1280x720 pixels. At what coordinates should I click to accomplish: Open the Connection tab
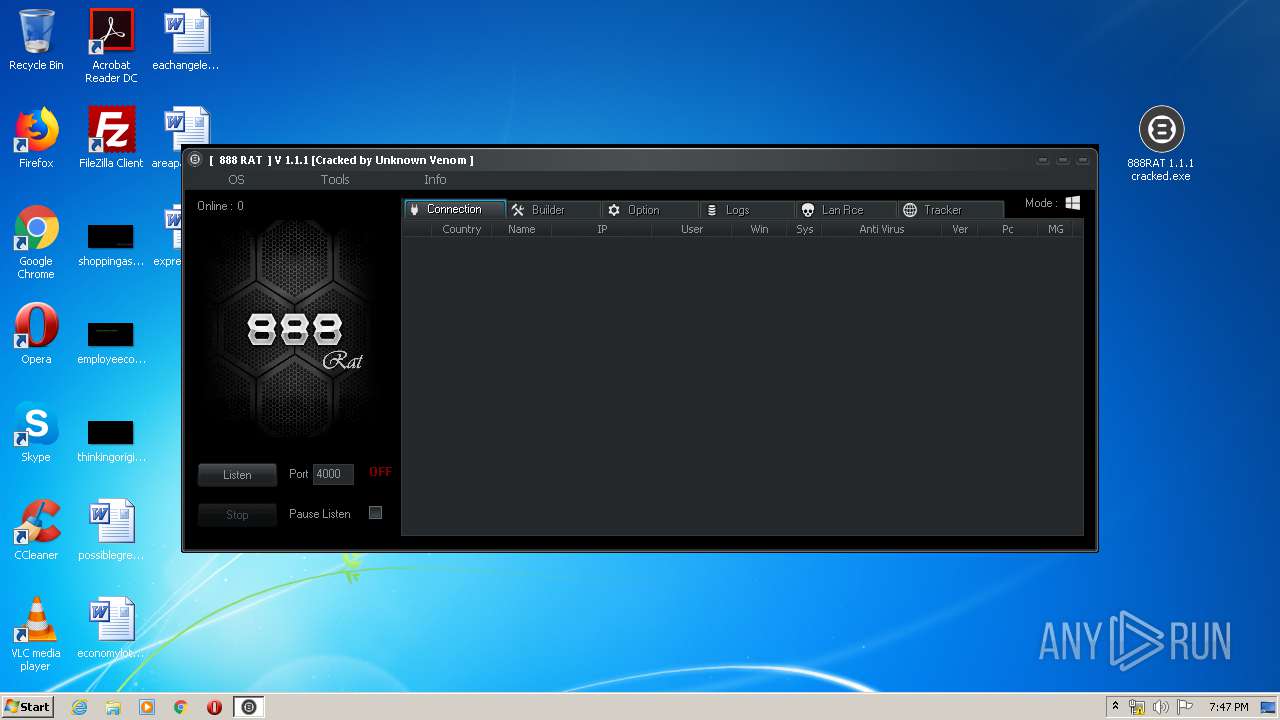click(x=454, y=209)
